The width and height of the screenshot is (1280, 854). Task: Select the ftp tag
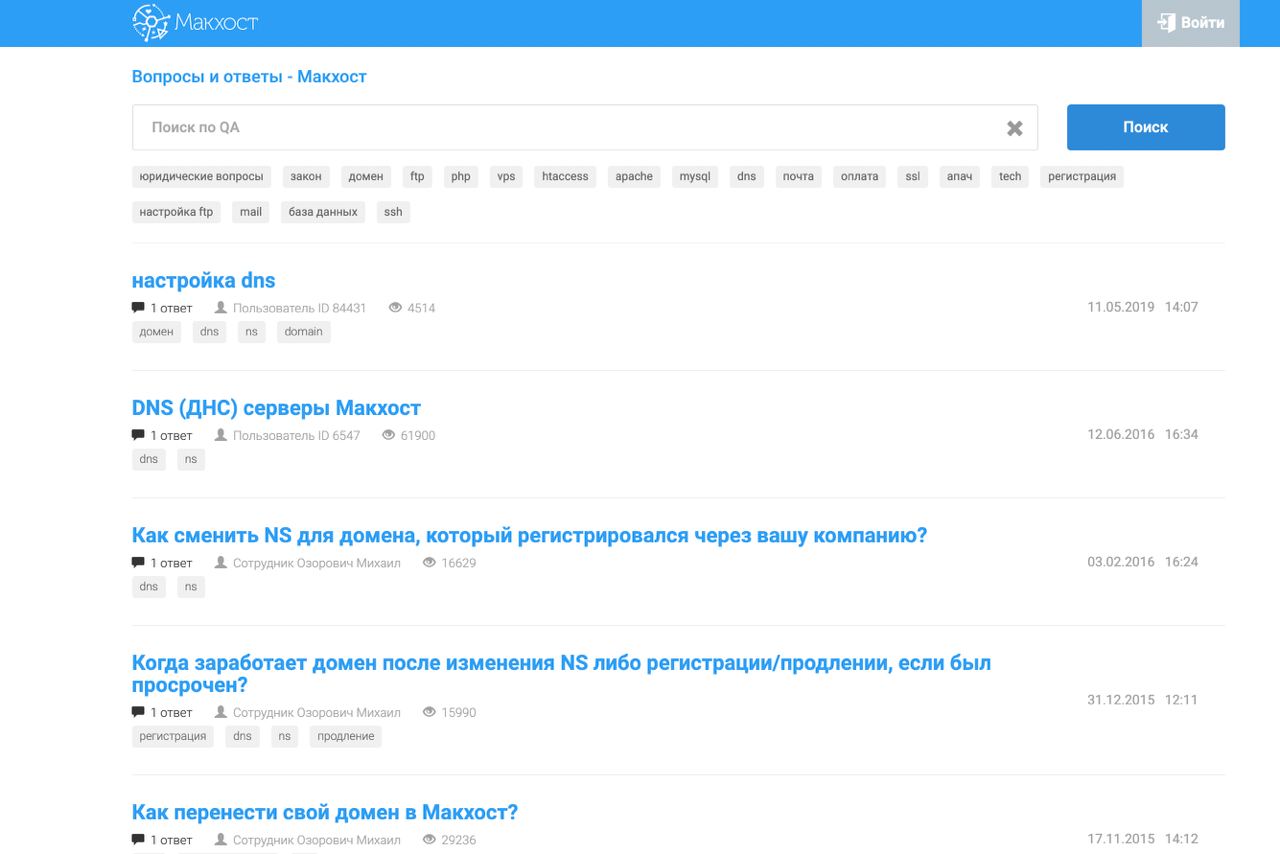[x=417, y=177]
